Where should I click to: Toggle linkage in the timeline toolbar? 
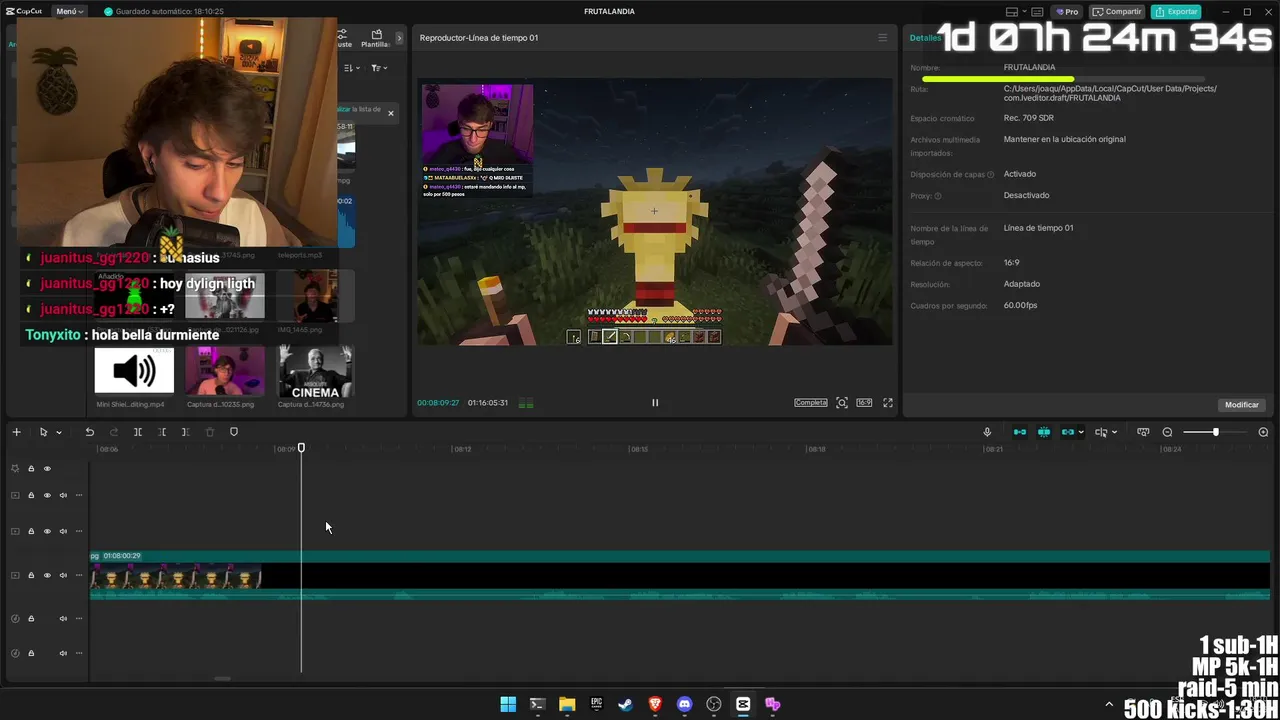[1067, 432]
